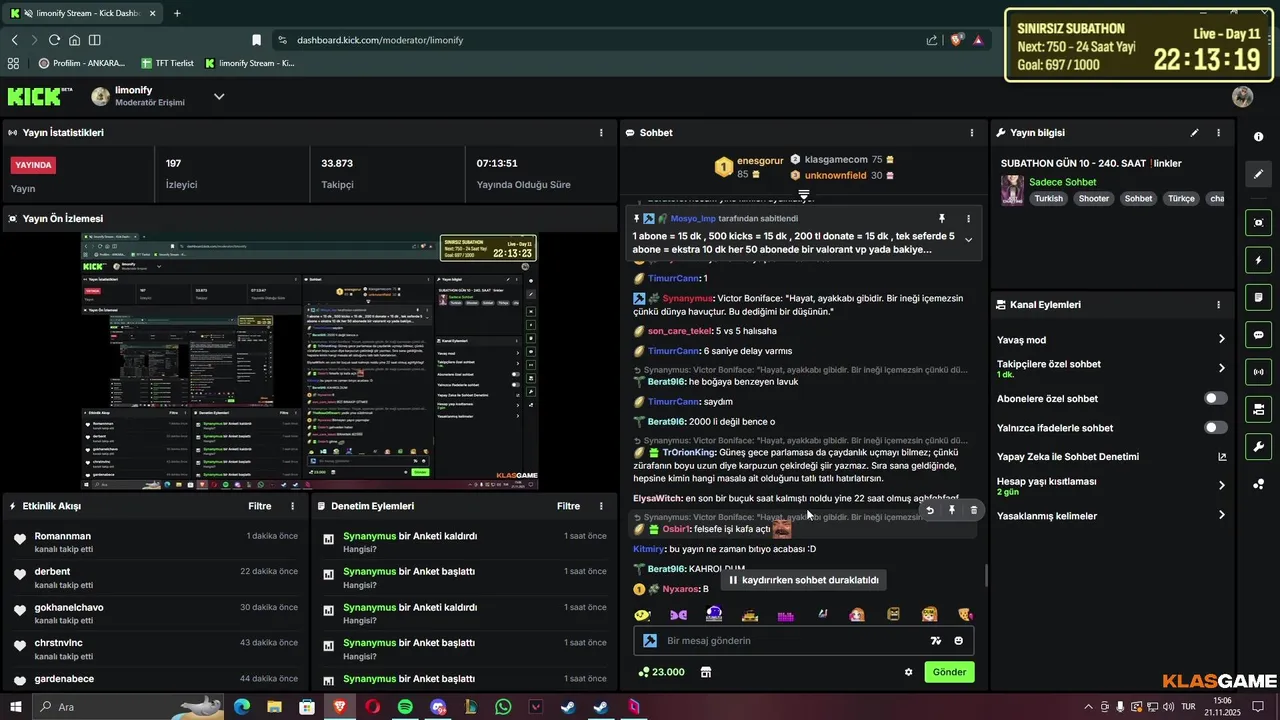
Task: Open Spotify from the Windows taskbar
Action: 405,707
